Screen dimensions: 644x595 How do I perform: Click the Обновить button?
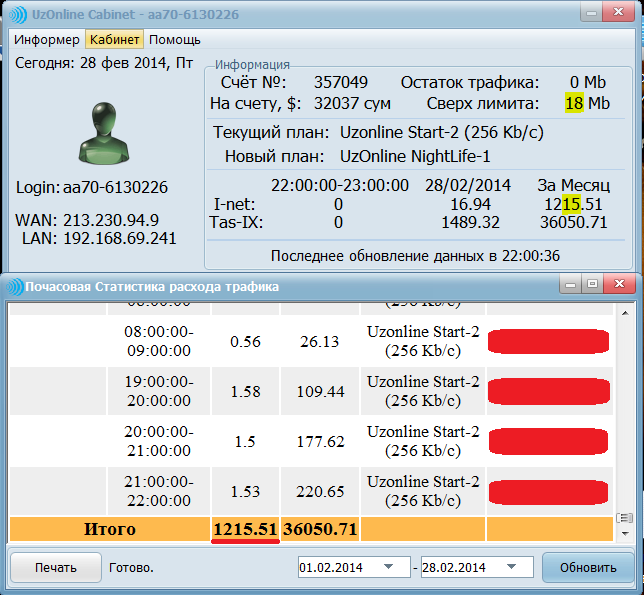pyautogui.click(x=588, y=567)
